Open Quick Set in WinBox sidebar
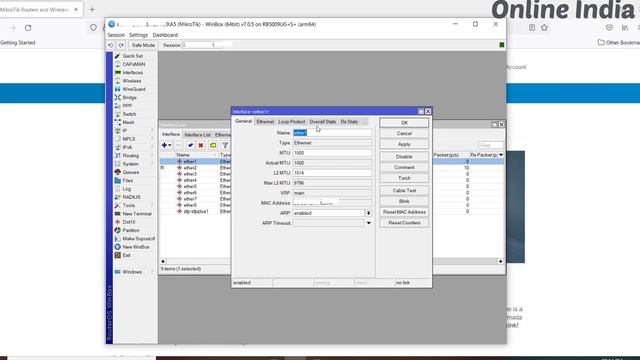Viewport: 640px width, 360px height. [133, 56]
